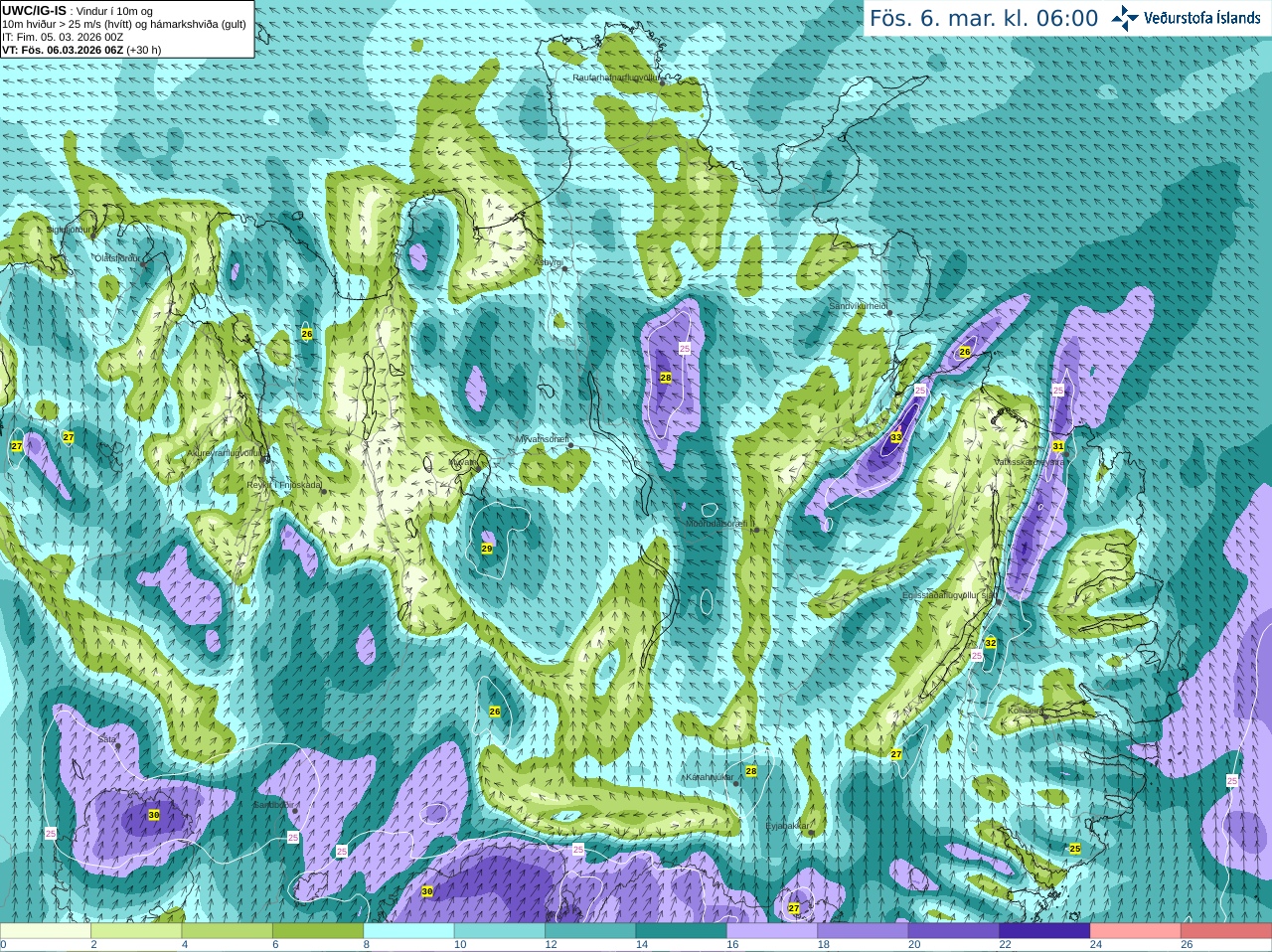This screenshot has height=952, width=1272.
Task: Click the Eyjabakkar station label
Action: [x=788, y=826]
